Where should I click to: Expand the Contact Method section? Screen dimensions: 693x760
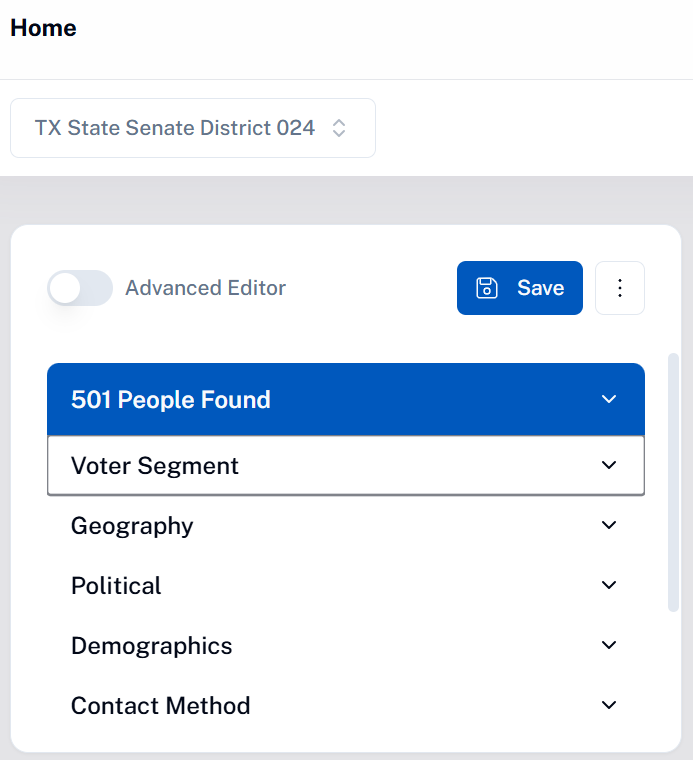point(346,705)
